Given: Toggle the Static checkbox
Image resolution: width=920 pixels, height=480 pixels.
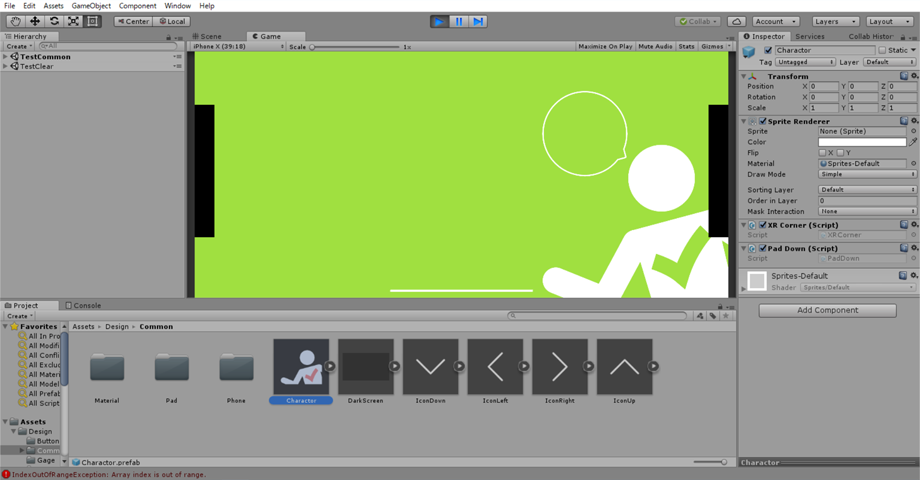Looking at the screenshot, I should point(882,50).
